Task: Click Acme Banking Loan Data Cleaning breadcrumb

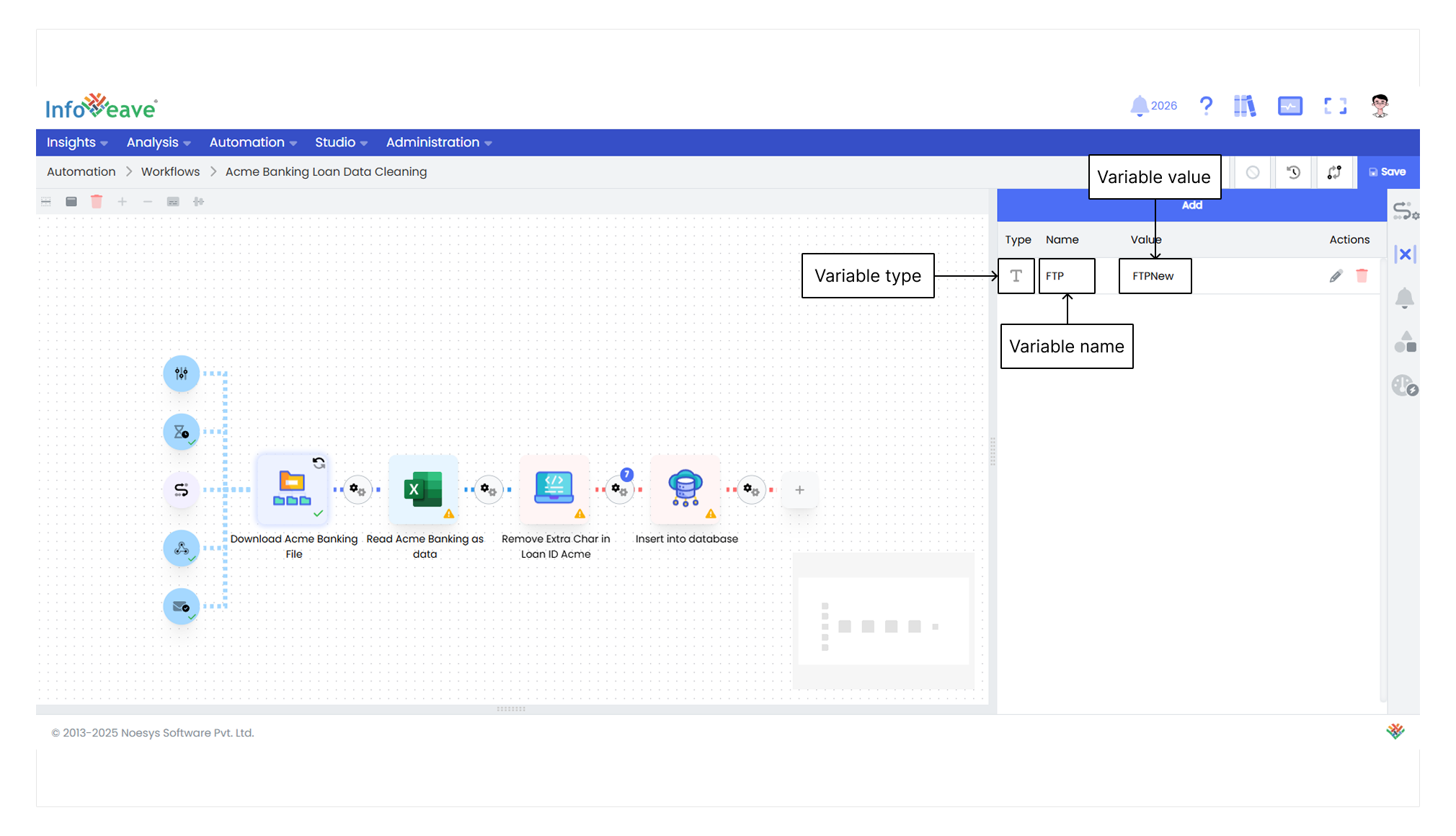Action: coord(326,172)
